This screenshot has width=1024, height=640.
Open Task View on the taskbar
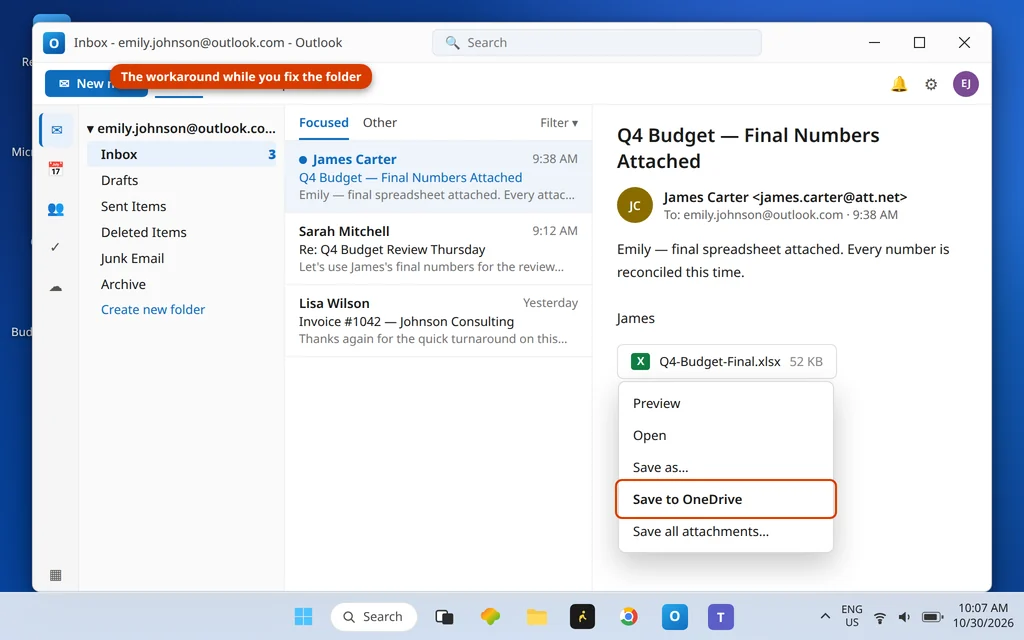click(x=444, y=616)
